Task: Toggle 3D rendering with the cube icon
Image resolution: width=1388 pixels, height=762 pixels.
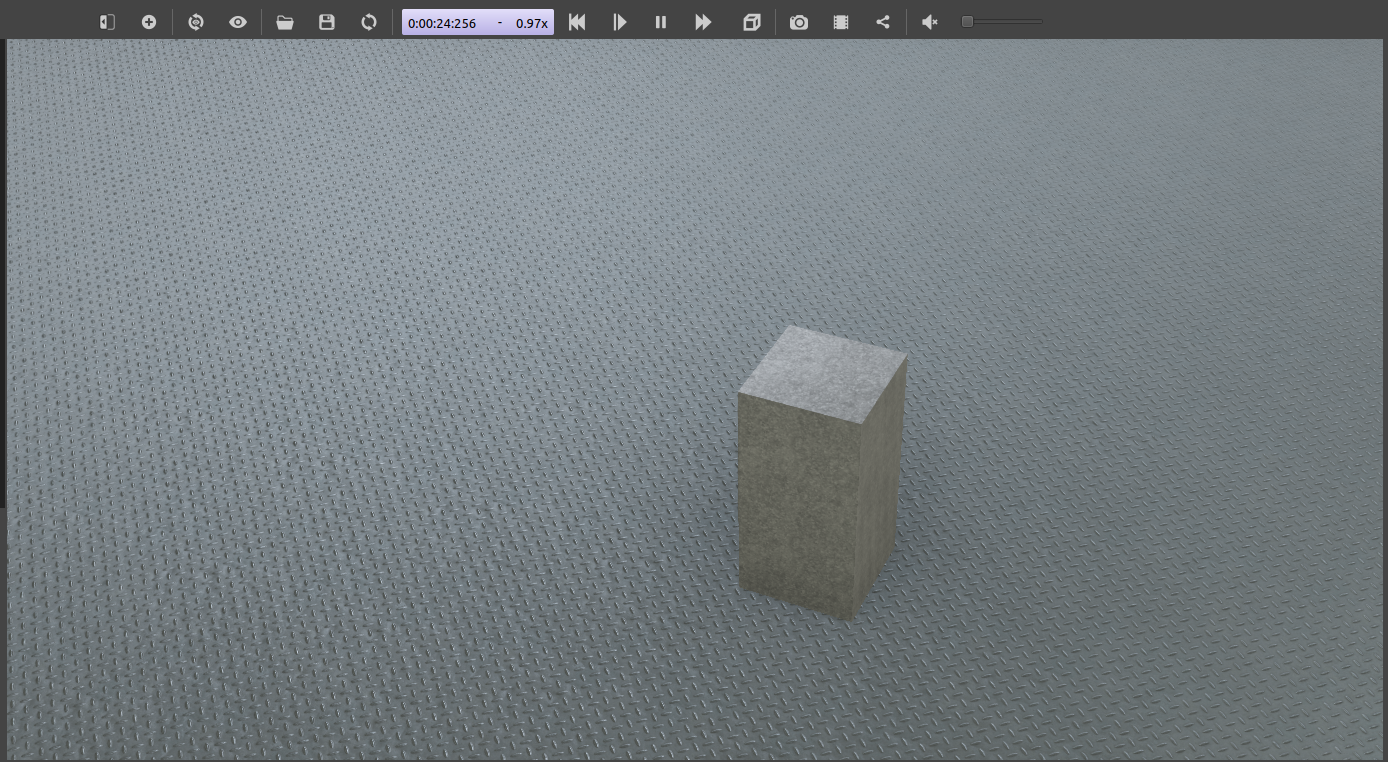Action: pyautogui.click(x=752, y=22)
